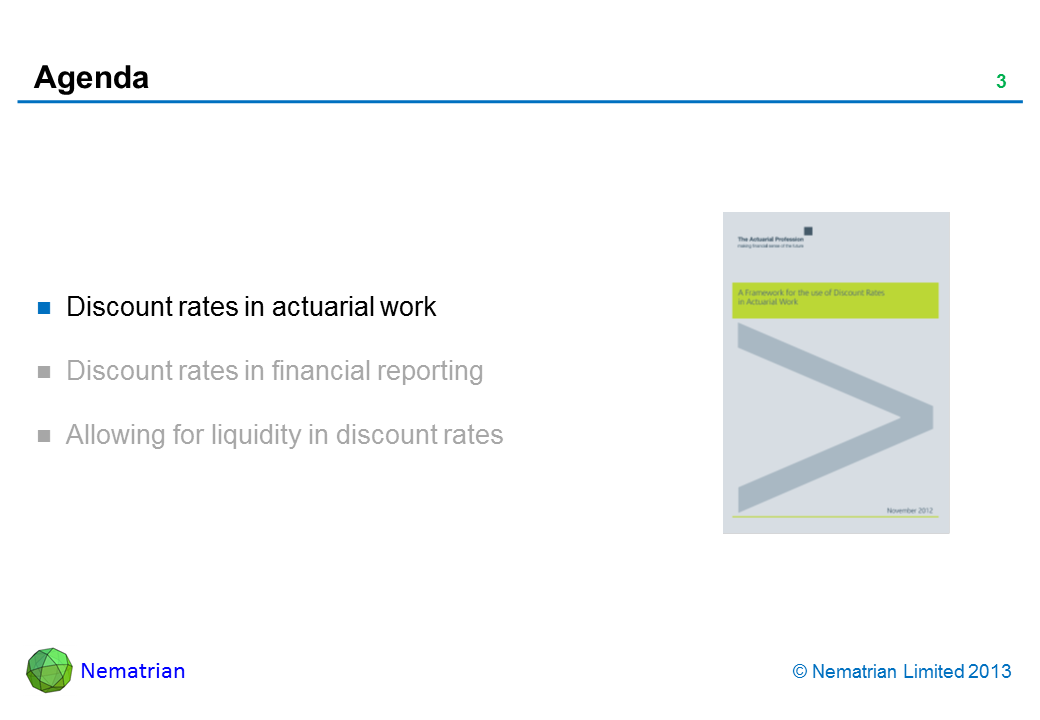Click the blue bullet beside actuarial work
Screen dimensions: 1040x720
pyautogui.click(x=44, y=307)
